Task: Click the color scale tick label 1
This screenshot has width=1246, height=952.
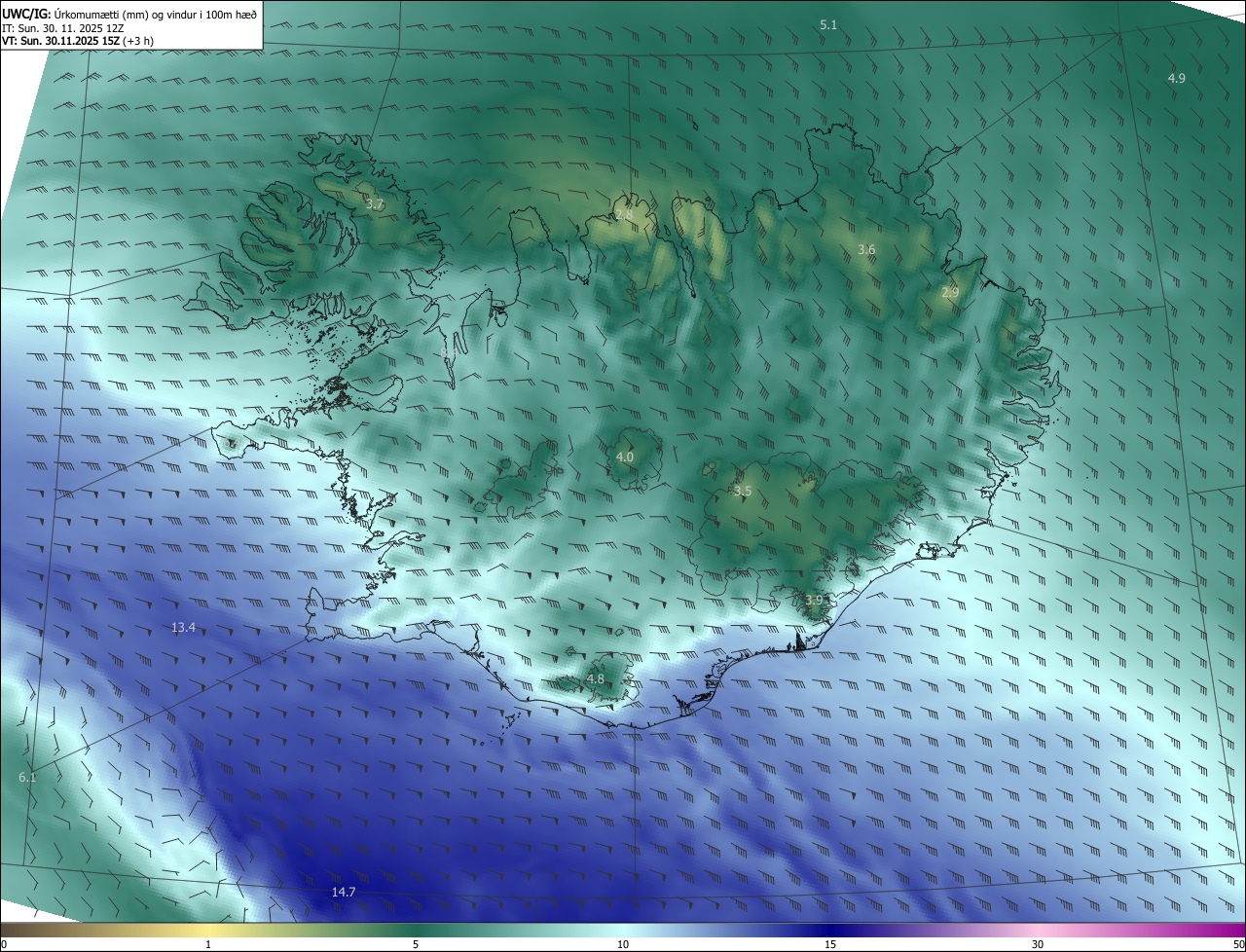Action: (x=208, y=944)
